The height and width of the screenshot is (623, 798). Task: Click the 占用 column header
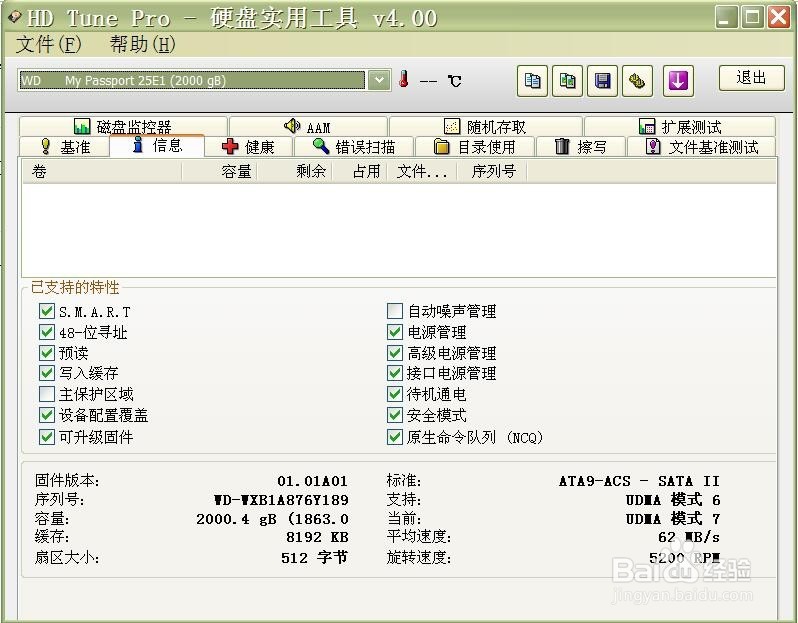(360, 172)
